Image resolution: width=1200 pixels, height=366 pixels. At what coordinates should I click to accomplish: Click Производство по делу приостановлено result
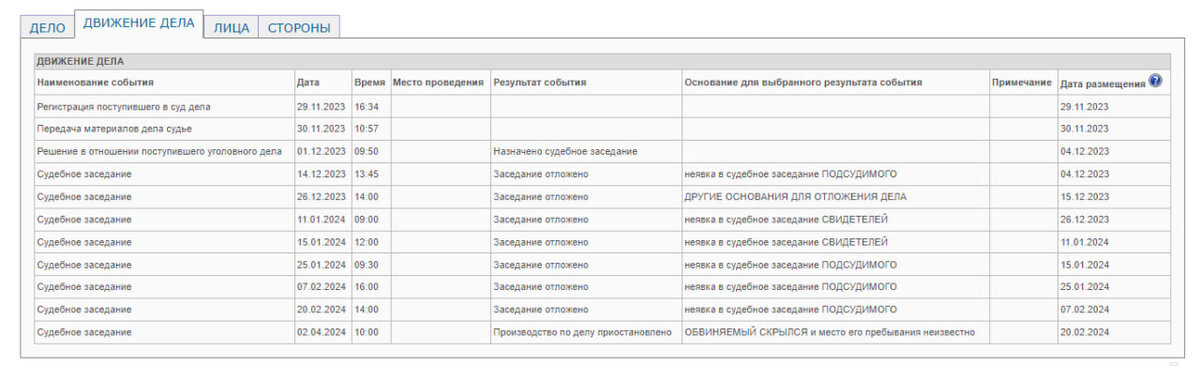pyautogui.click(x=583, y=332)
